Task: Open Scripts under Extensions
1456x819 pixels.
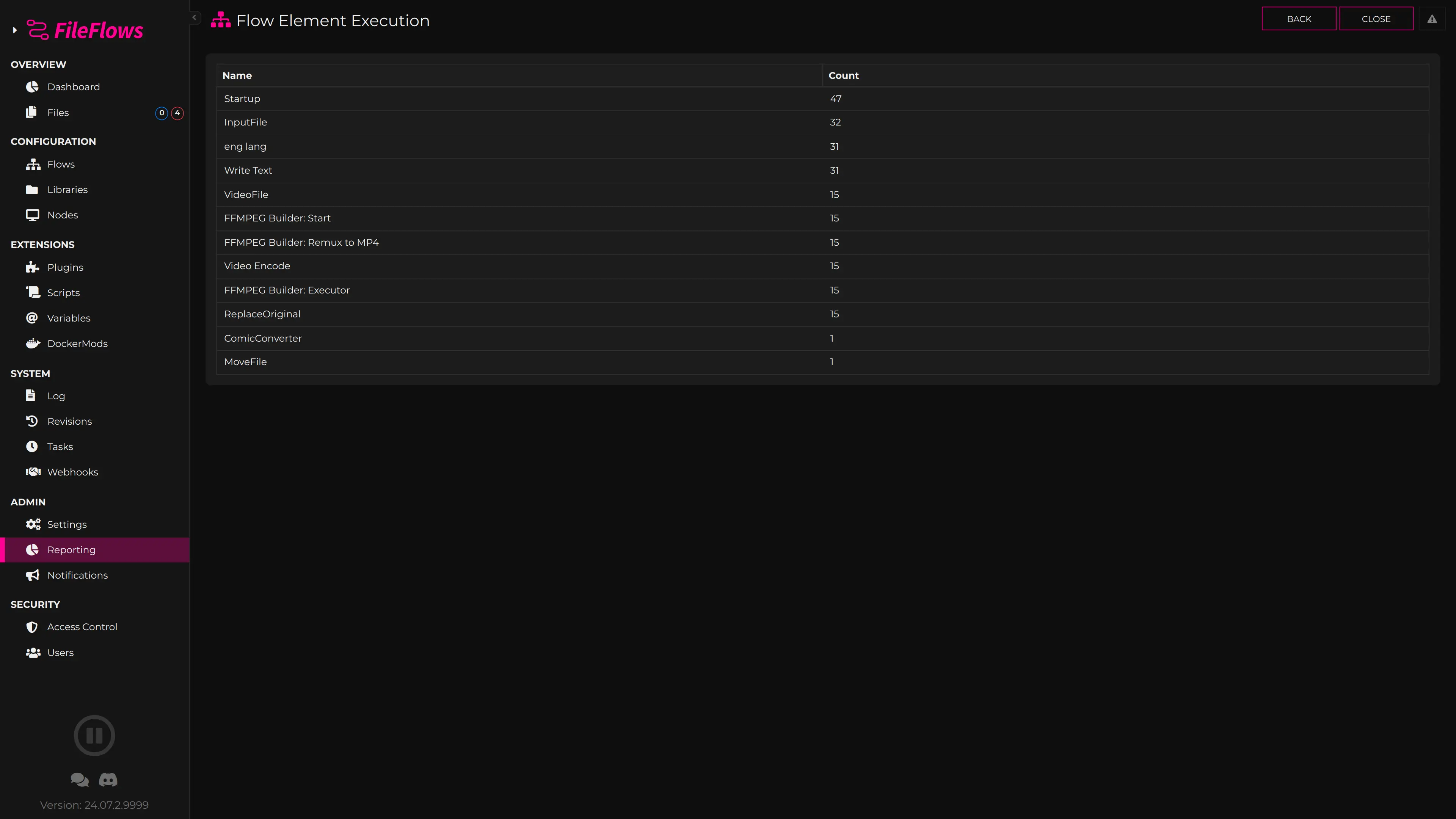Action: coord(94,292)
